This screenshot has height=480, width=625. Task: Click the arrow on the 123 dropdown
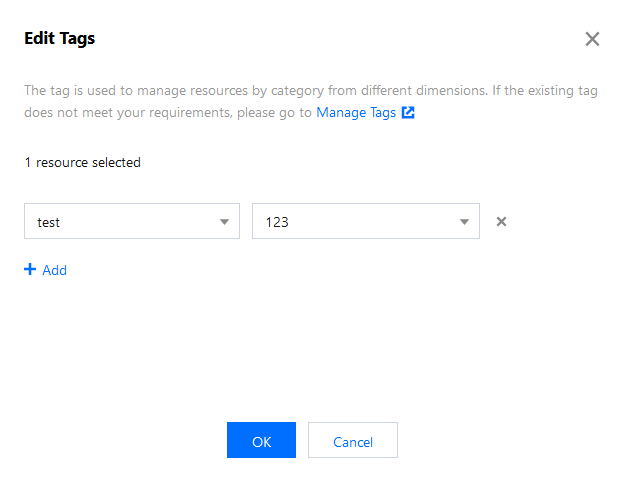point(464,222)
